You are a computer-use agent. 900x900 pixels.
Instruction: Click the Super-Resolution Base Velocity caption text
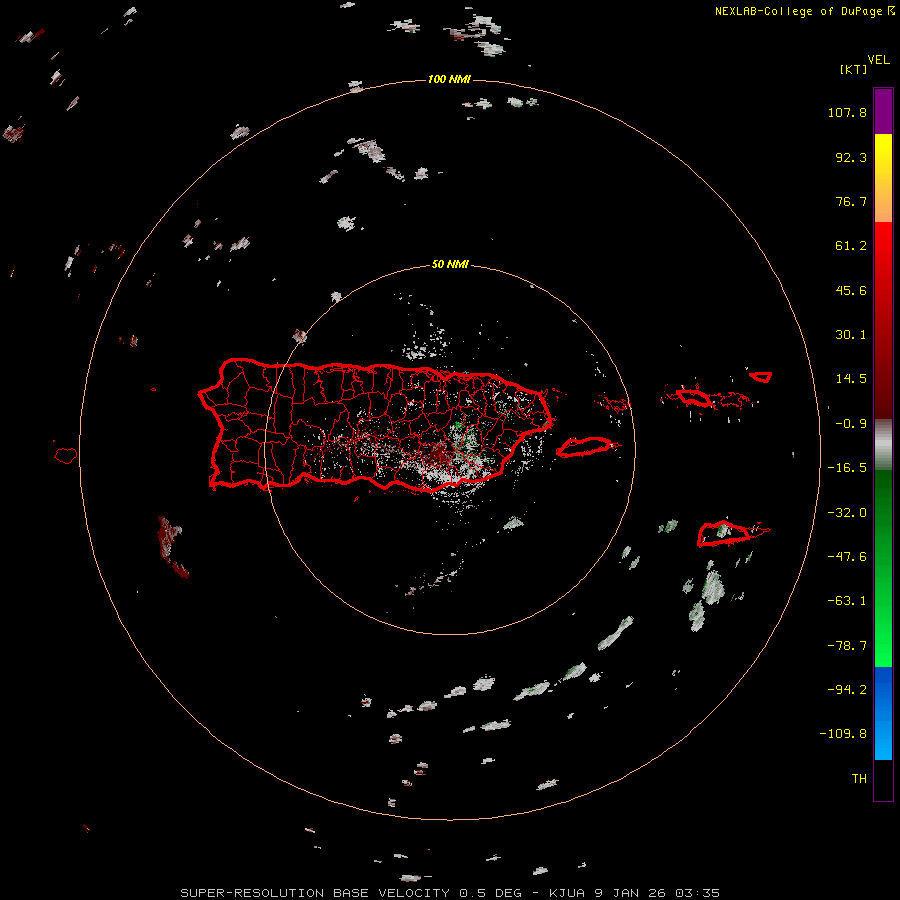450,893
